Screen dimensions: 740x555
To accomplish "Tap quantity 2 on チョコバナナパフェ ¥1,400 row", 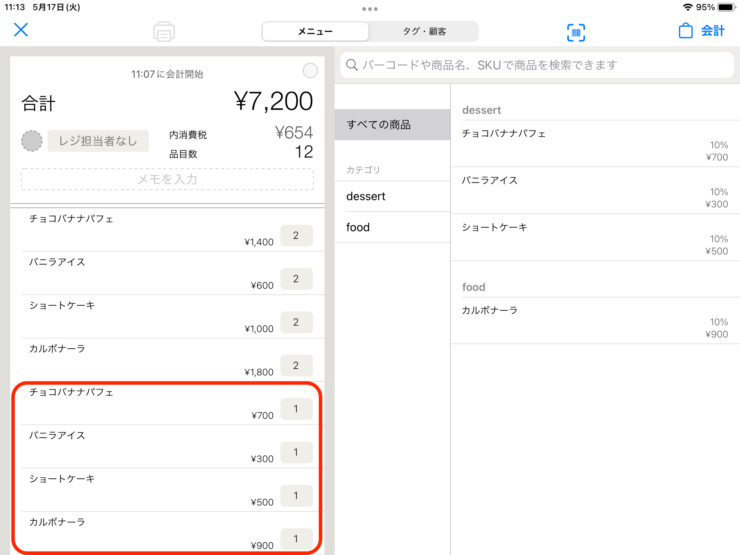I will (296, 235).
